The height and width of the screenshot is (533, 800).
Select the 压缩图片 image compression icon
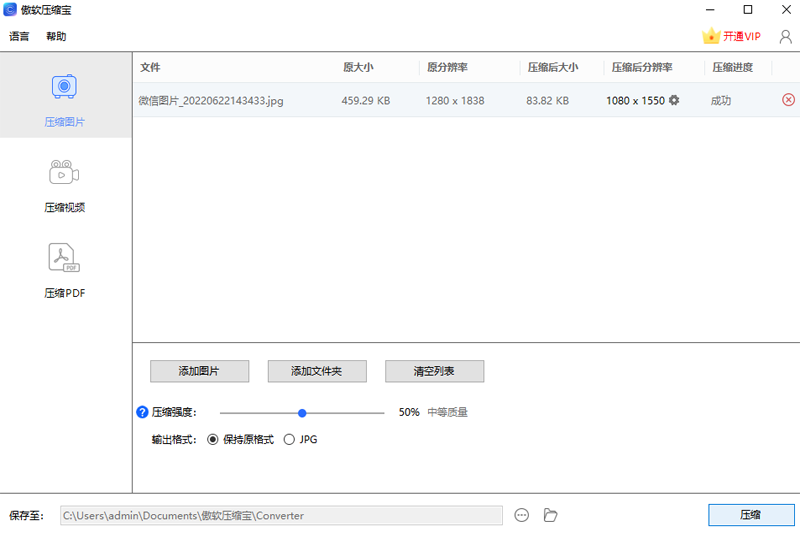coord(65,88)
